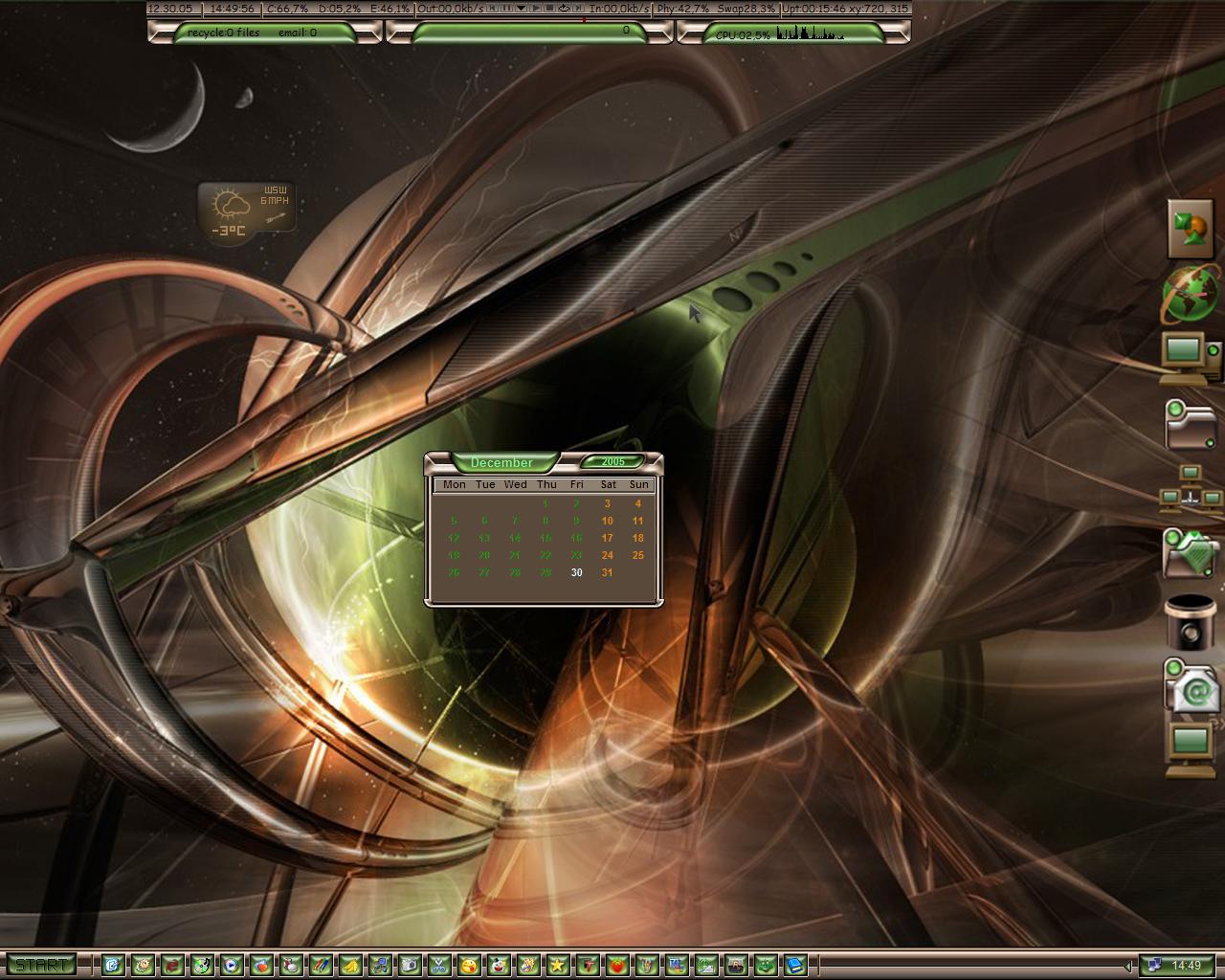Toggle the repeat button in top bar player
Viewport: 1225px width, 980px height.
(564, 8)
